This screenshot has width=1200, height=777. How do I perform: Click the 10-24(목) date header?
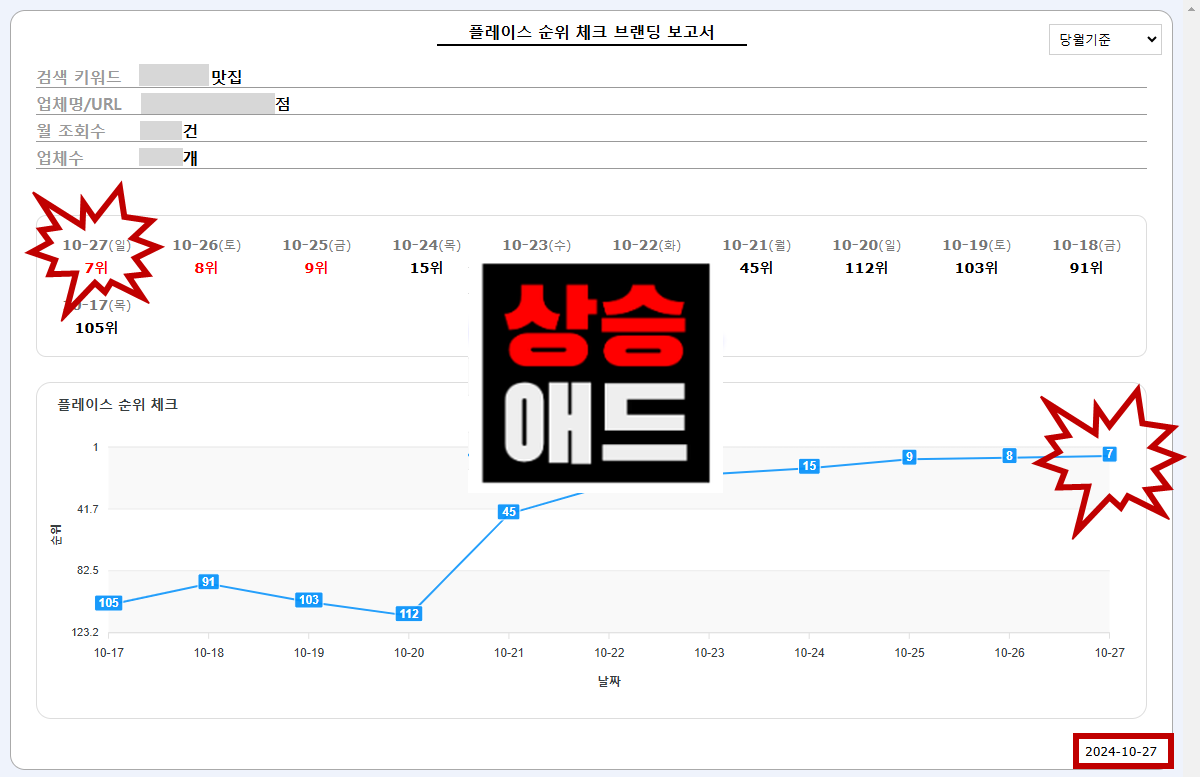[x=427, y=245]
